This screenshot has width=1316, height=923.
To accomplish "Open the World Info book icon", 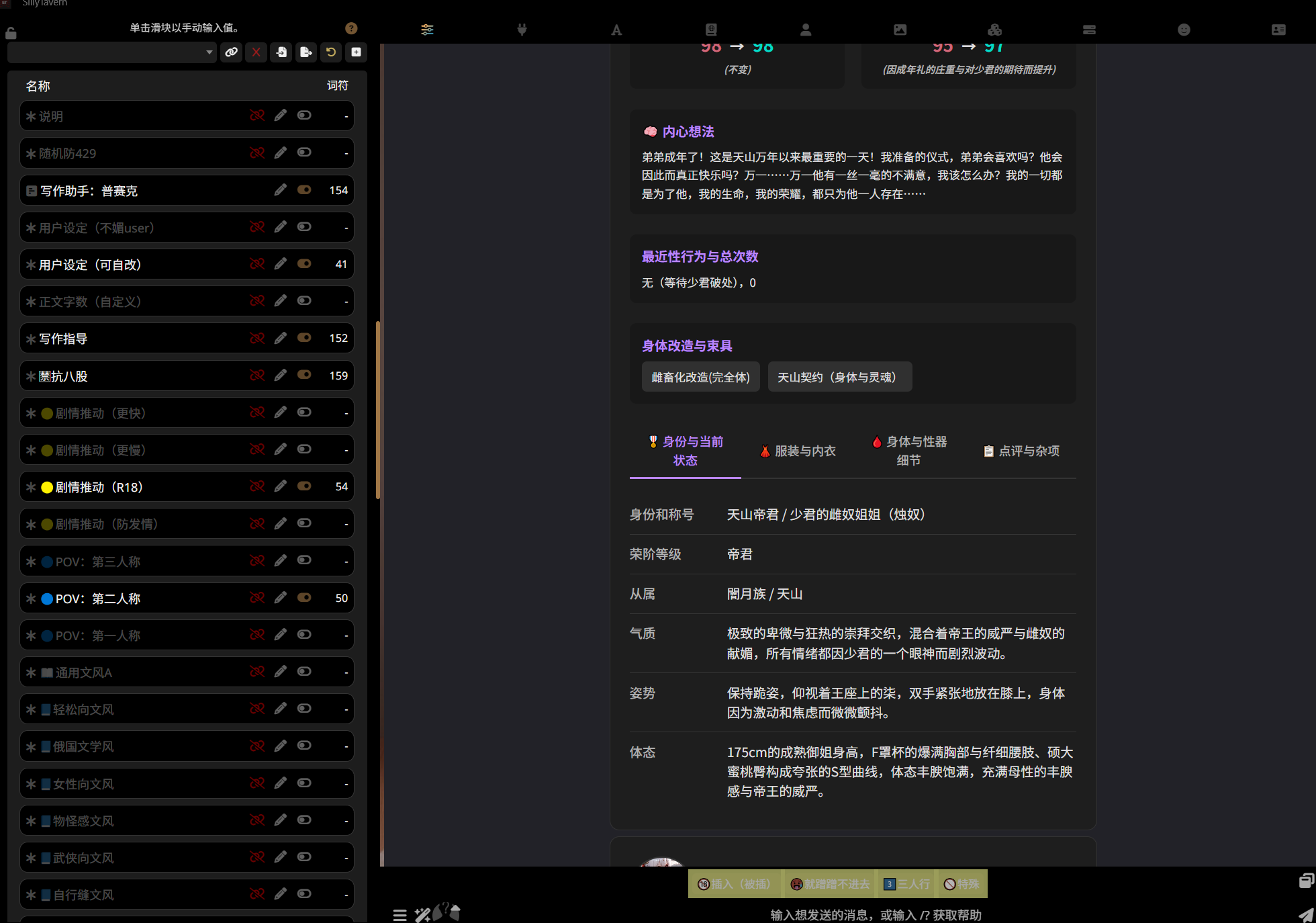I will [711, 30].
